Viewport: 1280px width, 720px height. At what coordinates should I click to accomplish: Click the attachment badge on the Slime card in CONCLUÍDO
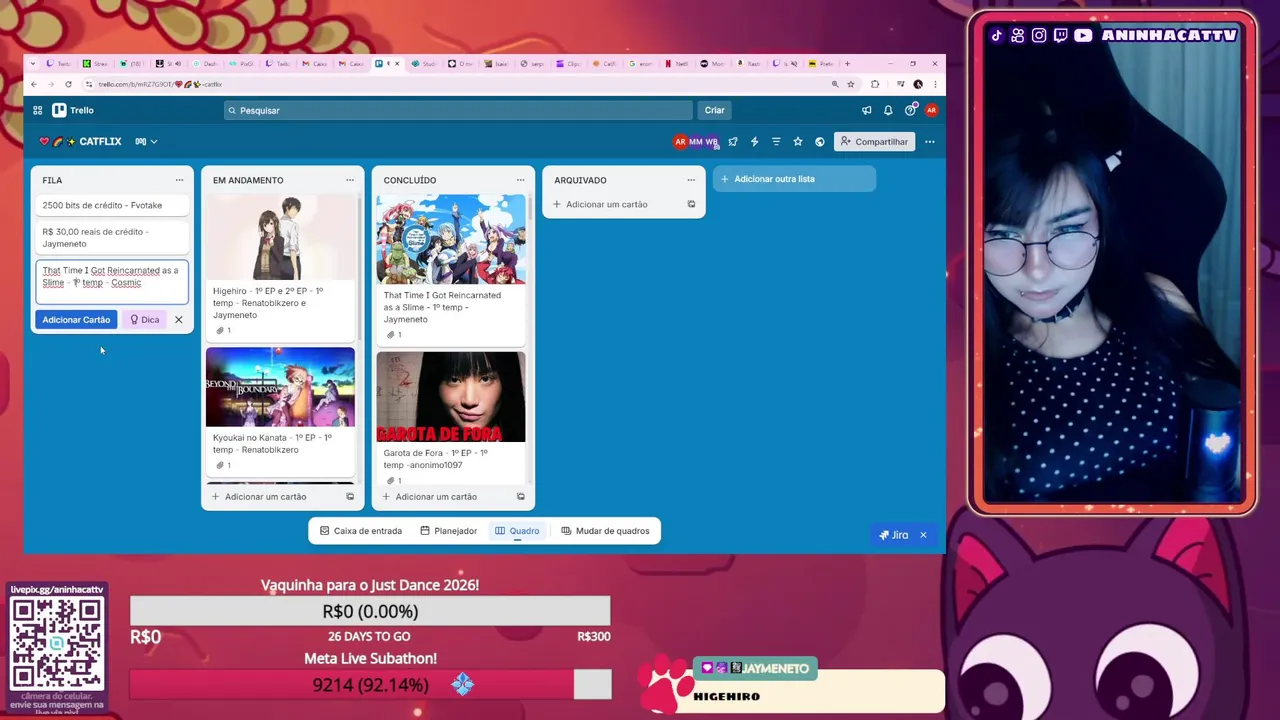tap(394, 335)
